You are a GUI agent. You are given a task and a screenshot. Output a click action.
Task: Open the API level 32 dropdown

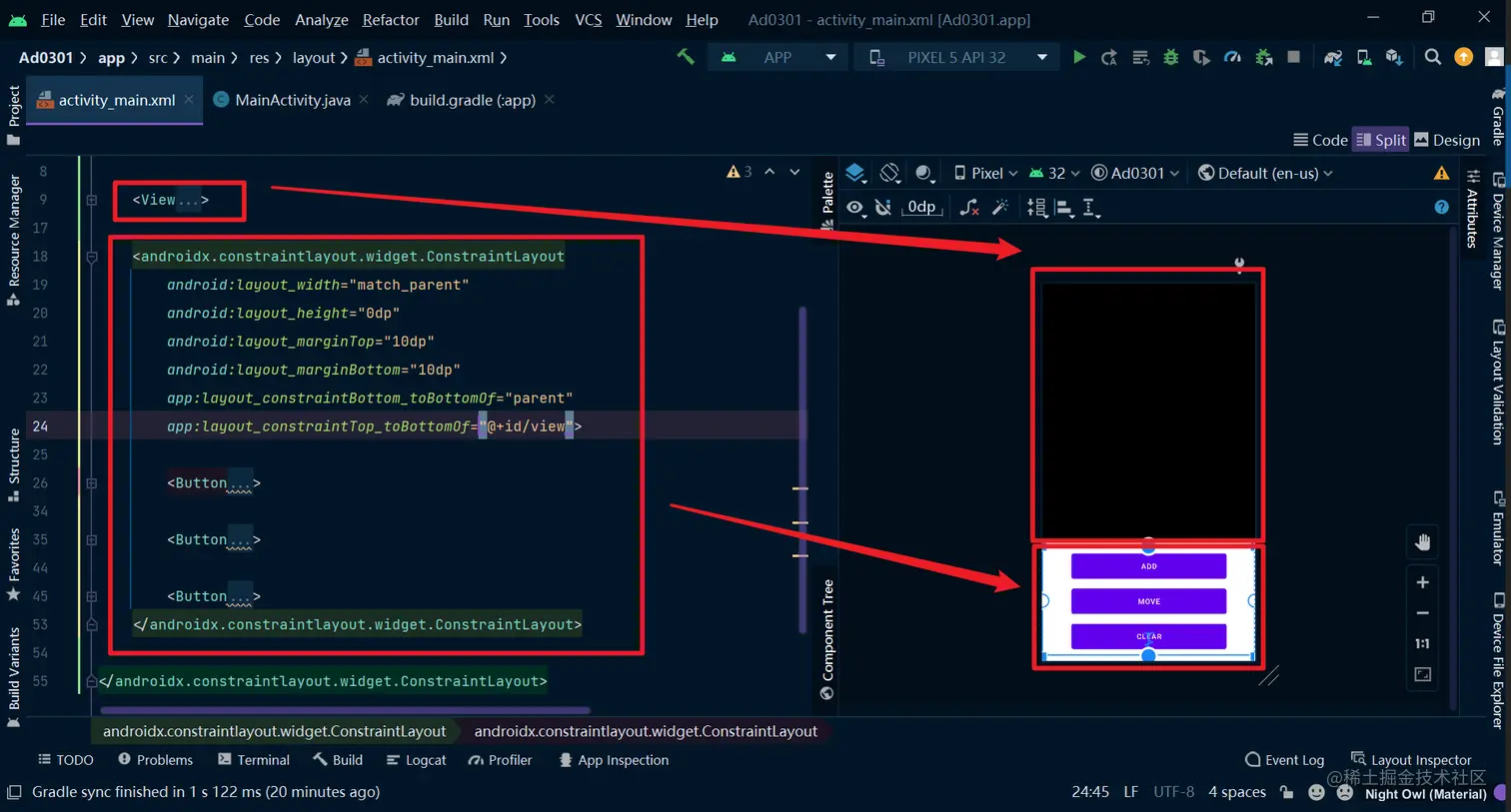[1054, 173]
